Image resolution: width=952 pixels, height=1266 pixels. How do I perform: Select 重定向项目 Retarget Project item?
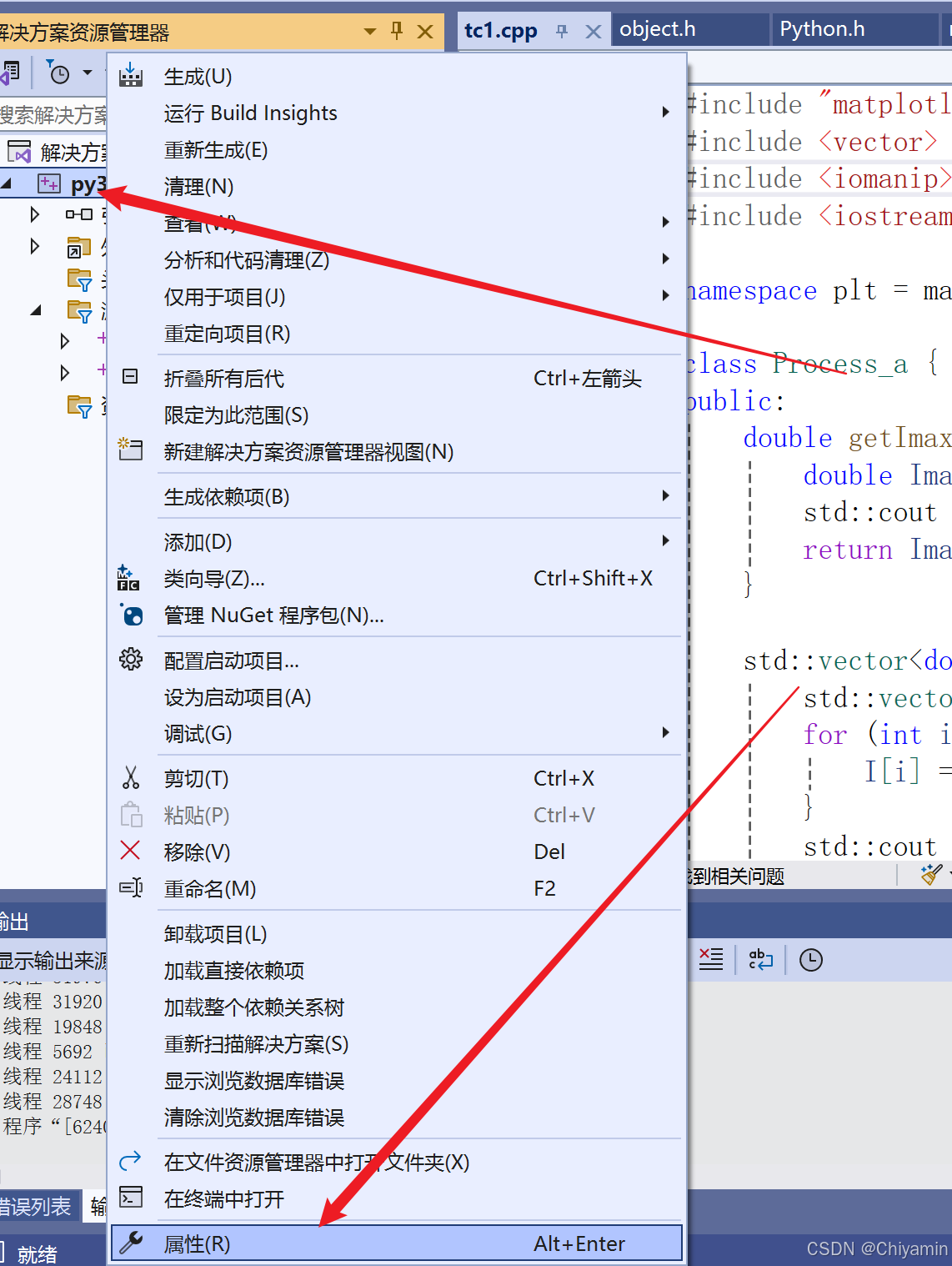pos(397,334)
